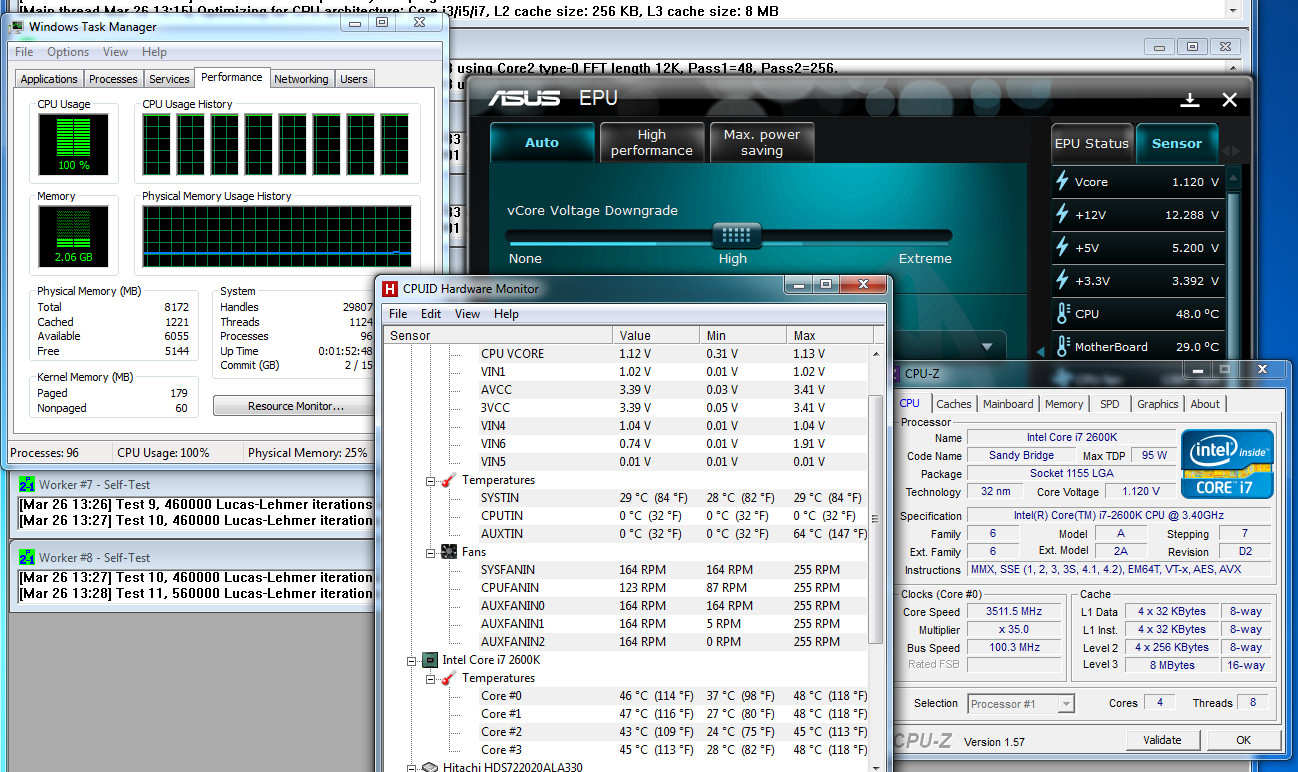Collapse the upper Temperatures node in Hardware Monitor

pos(430,481)
